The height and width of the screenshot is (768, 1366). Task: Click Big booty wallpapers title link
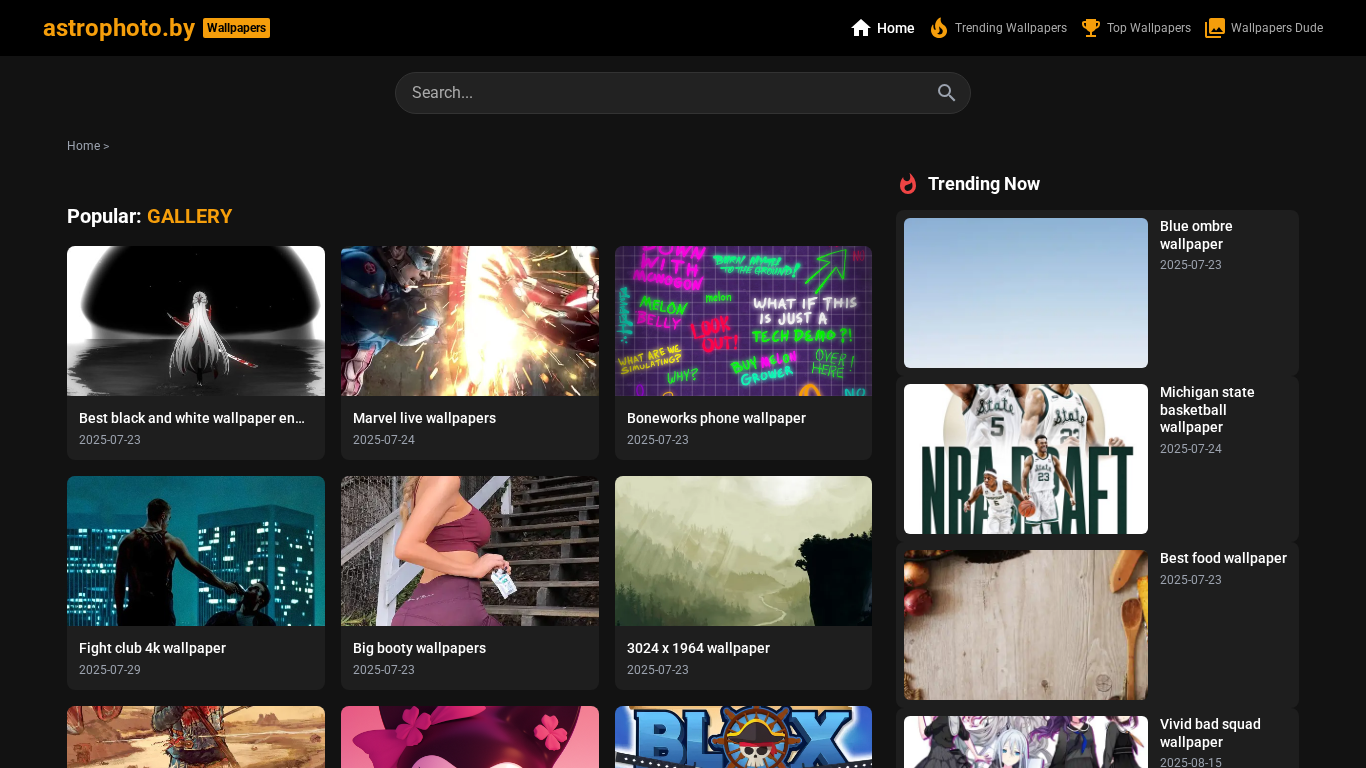pos(419,648)
